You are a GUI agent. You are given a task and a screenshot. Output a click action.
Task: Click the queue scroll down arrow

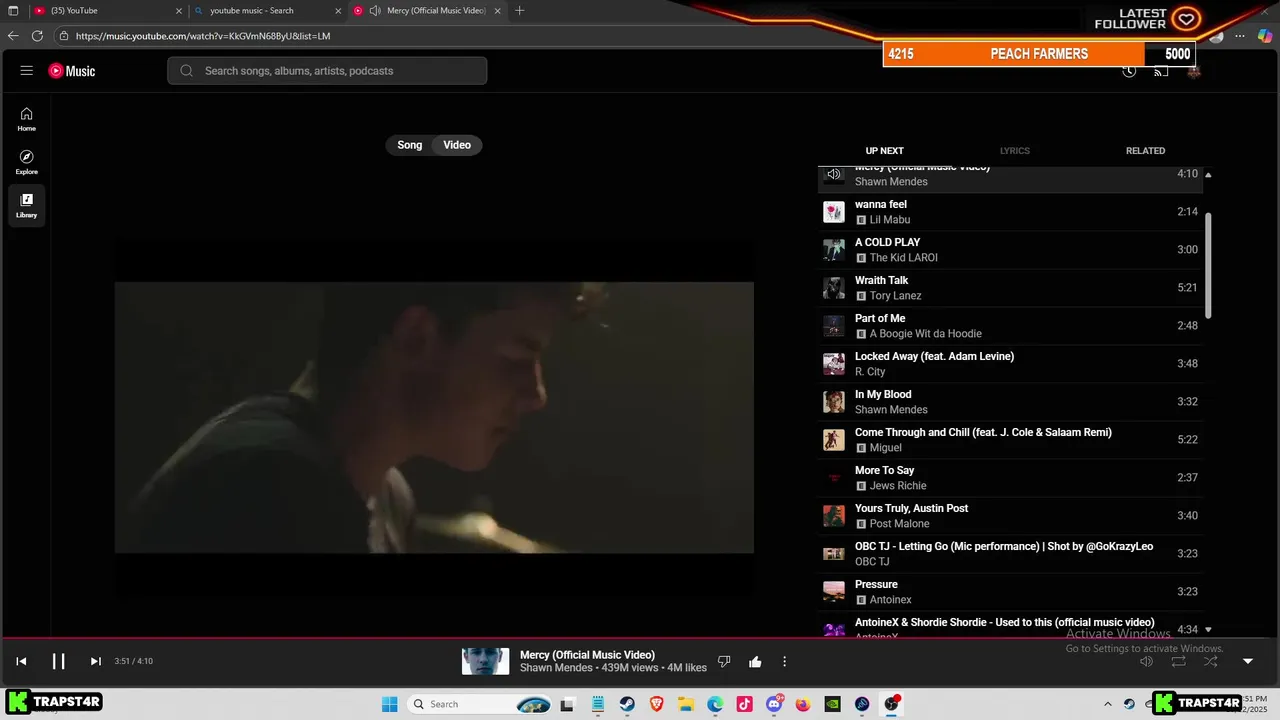[x=1208, y=630]
